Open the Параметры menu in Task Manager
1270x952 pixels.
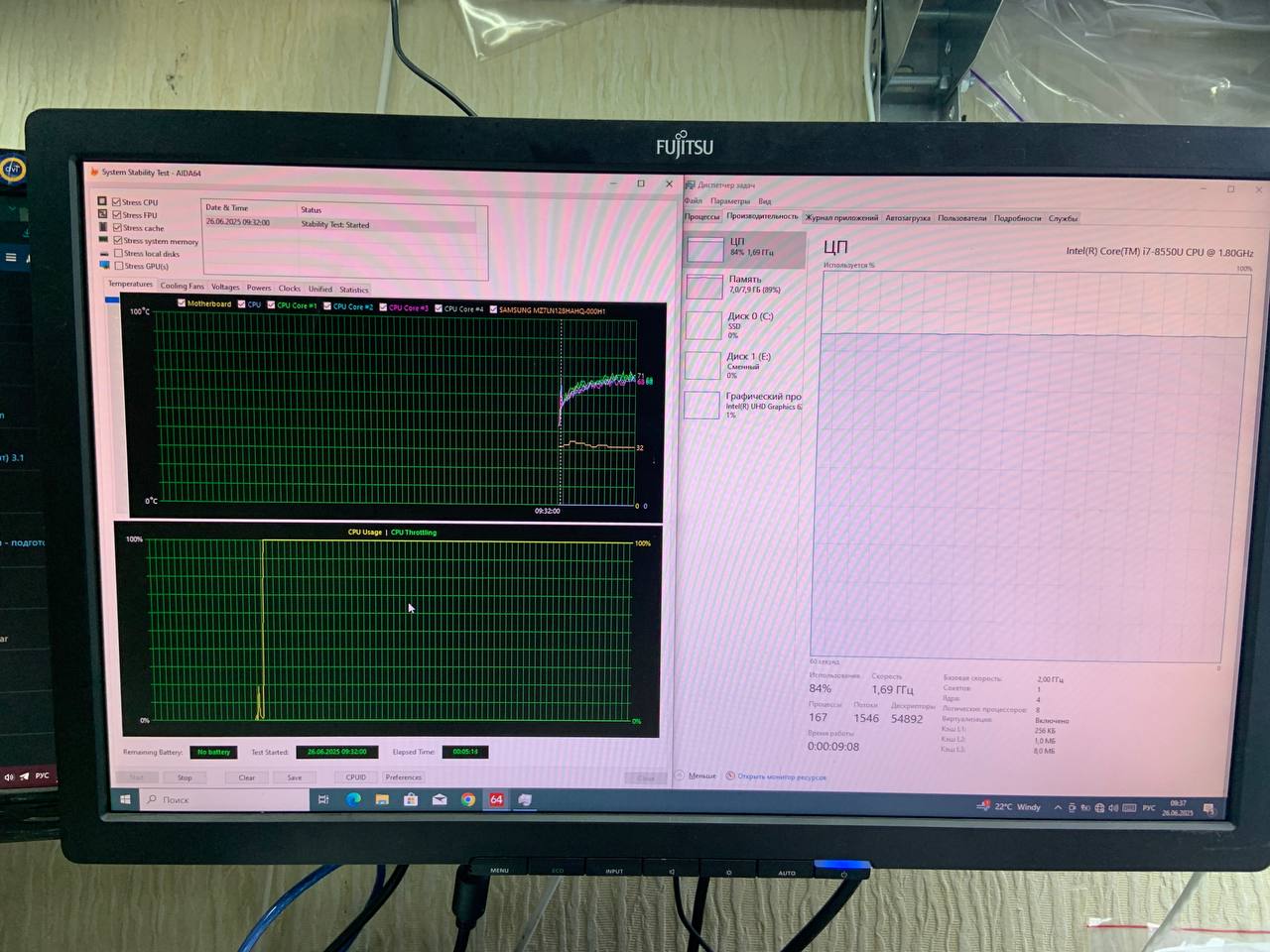[x=729, y=201]
